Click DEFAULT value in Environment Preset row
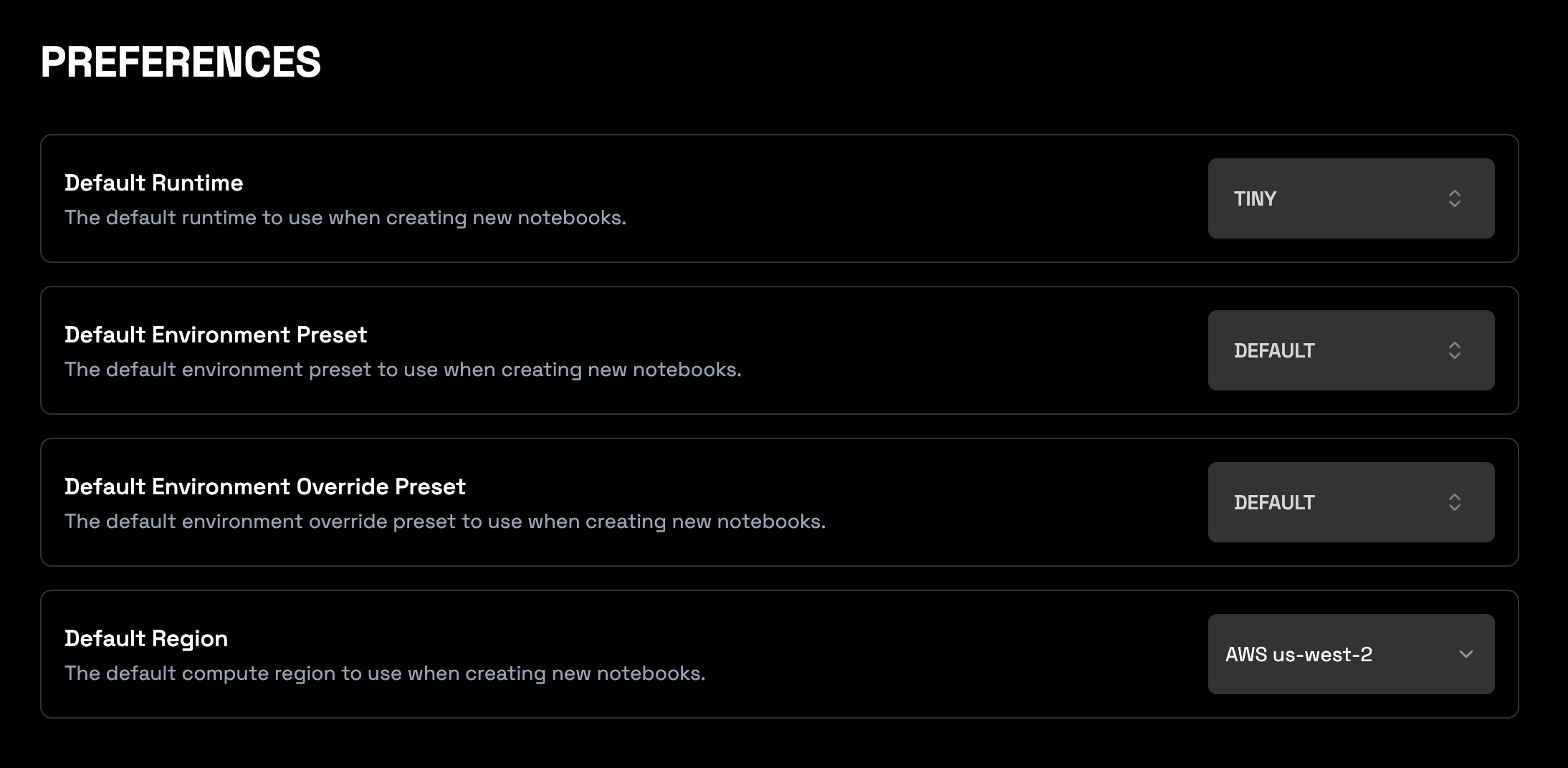Viewport: 1568px width, 768px height. tap(1274, 350)
